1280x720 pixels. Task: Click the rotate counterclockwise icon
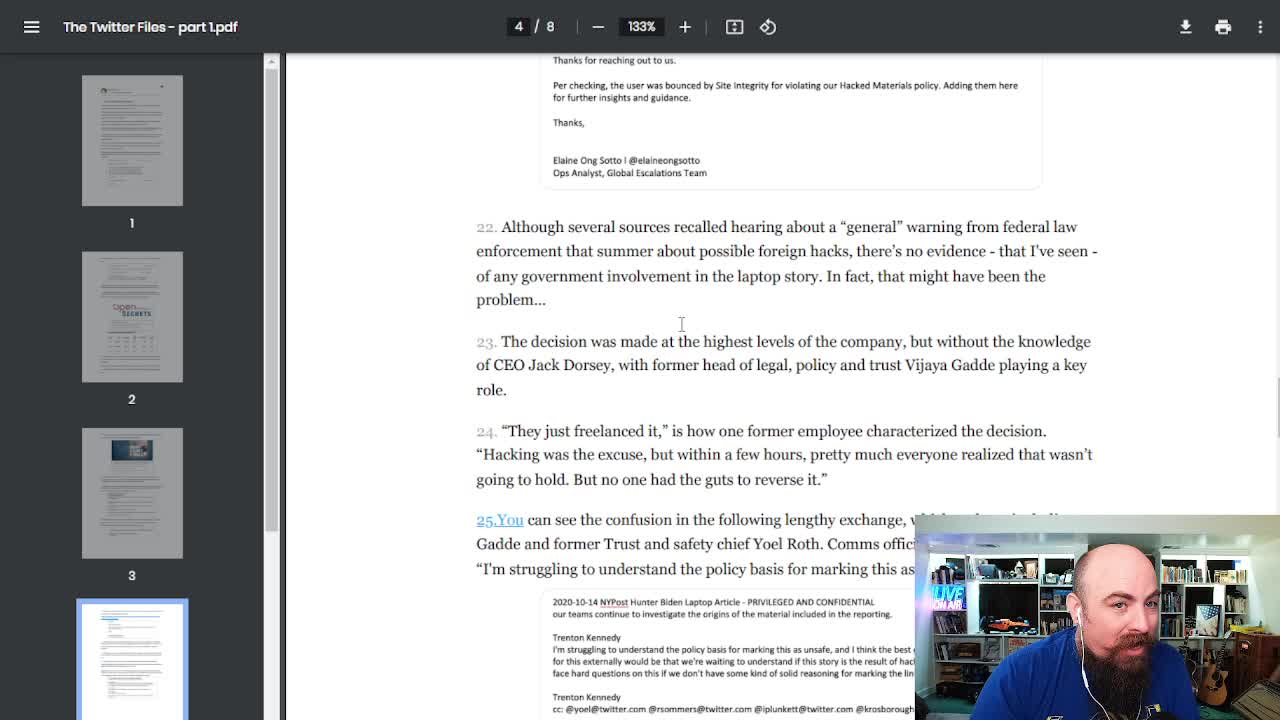pyautogui.click(x=768, y=27)
